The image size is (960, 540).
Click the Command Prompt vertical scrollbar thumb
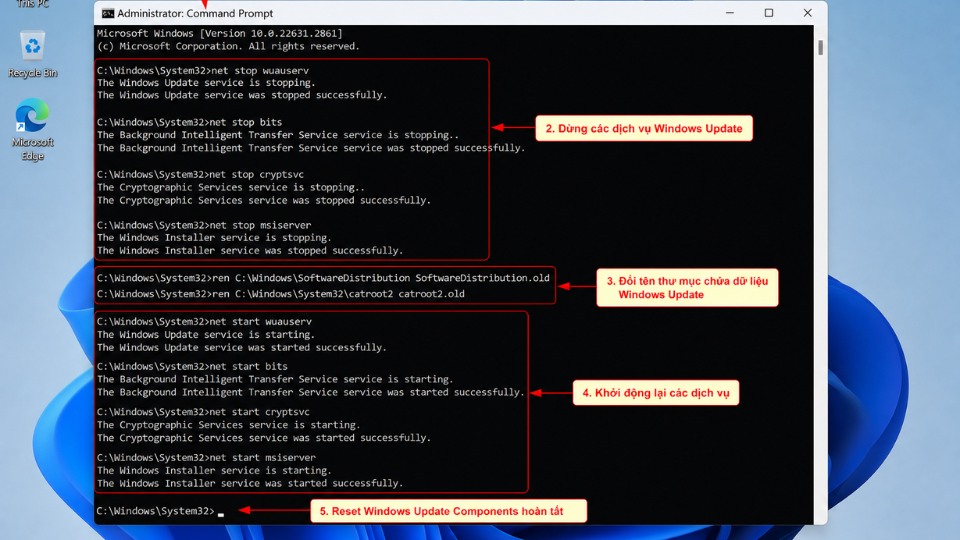point(820,47)
